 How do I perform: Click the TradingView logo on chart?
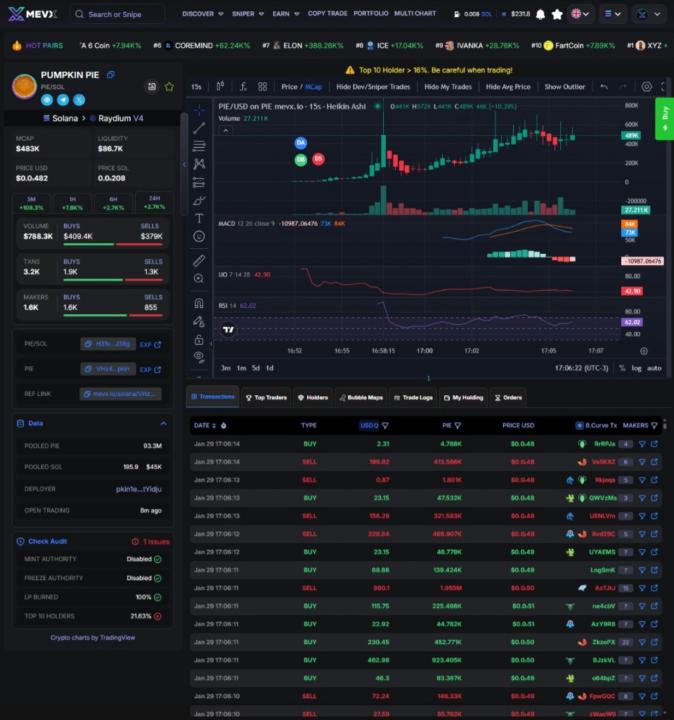228,329
